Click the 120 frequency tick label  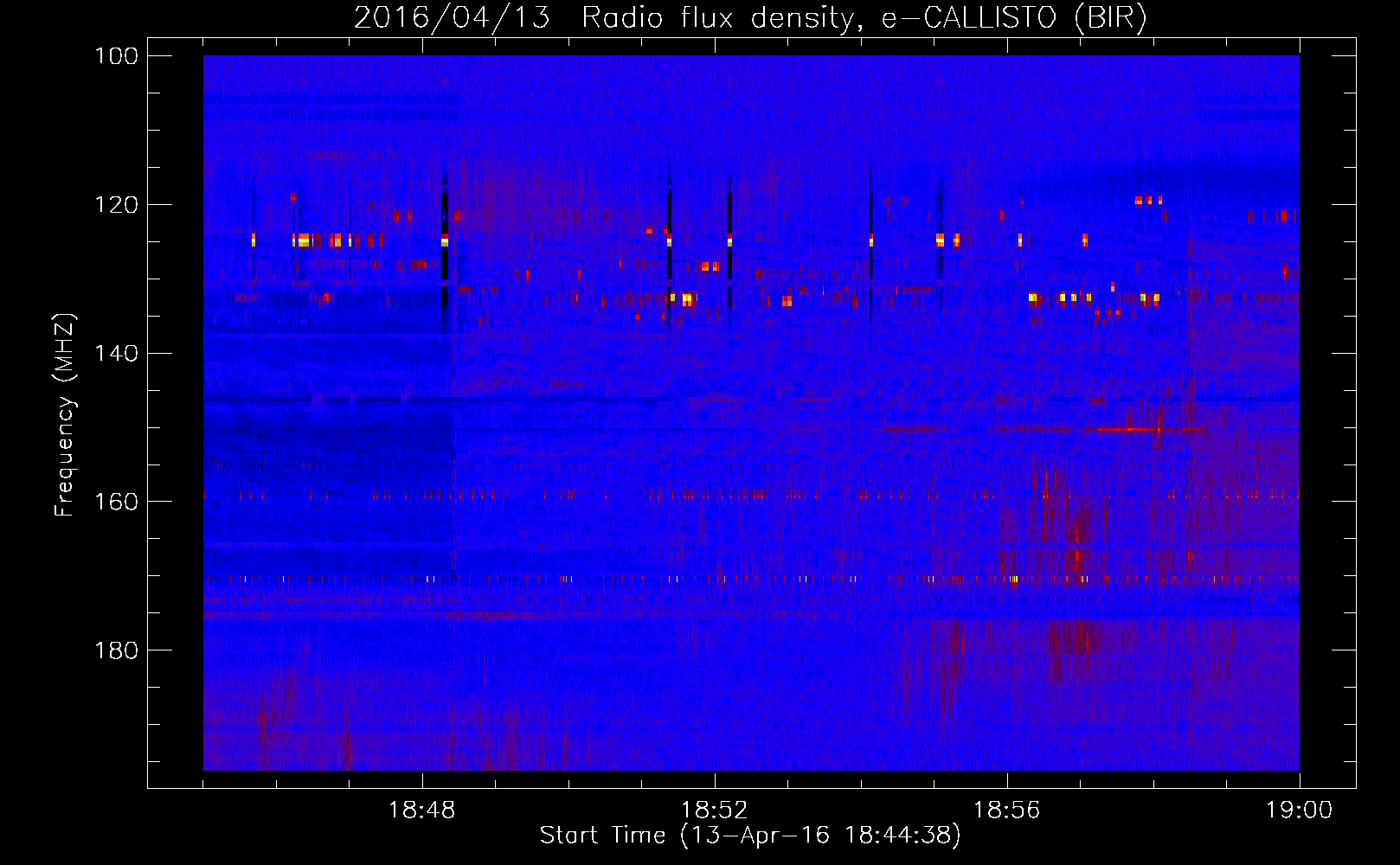pyautogui.click(x=118, y=205)
